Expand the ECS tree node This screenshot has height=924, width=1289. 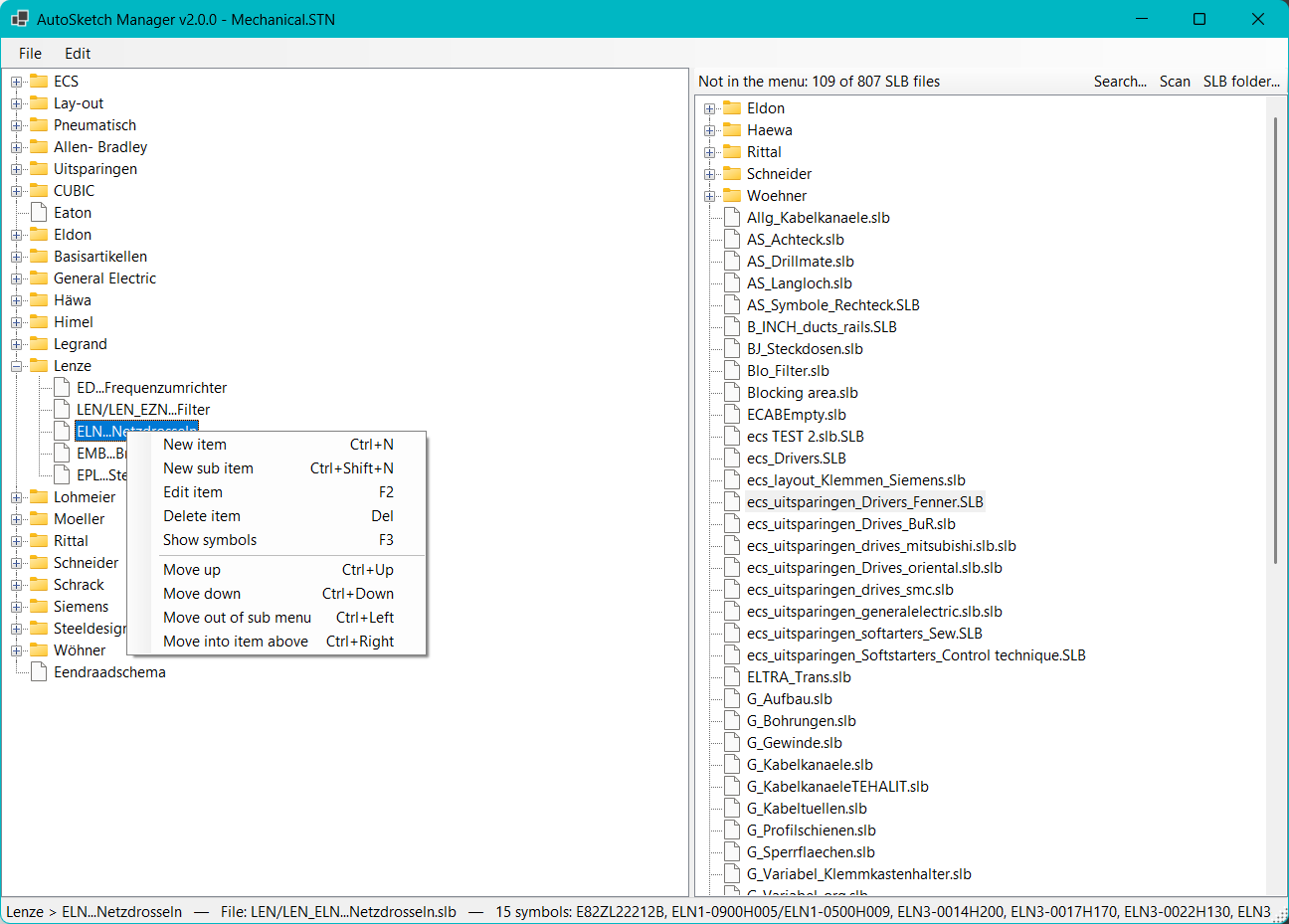tap(16, 82)
